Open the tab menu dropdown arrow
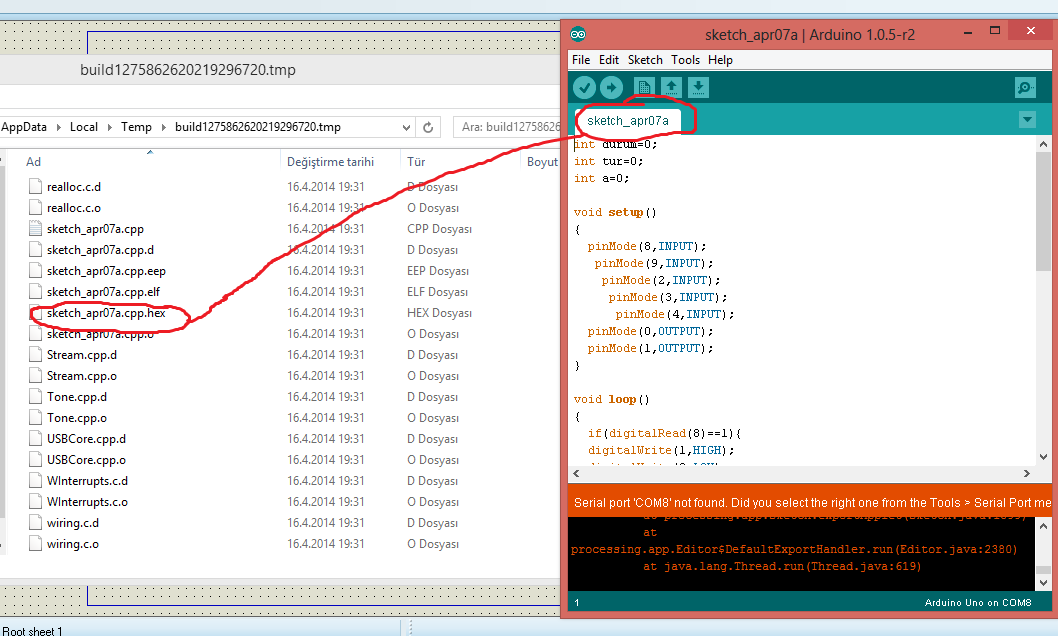 click(x=1027, y=120)
